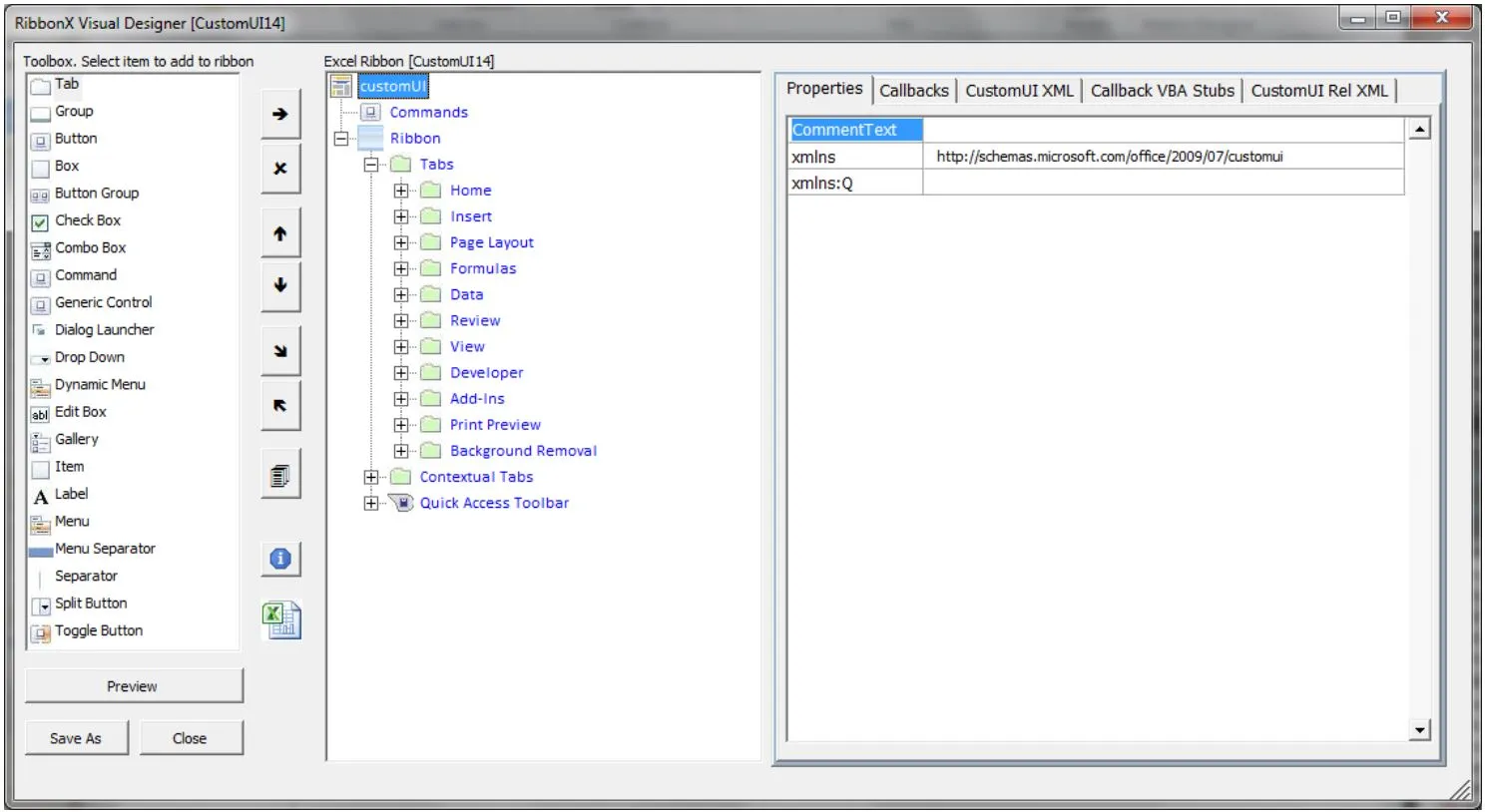Choose Button Group in the Toolbox list
Image resolution: width=1485 pixels, height=812 pixels.
97,194
